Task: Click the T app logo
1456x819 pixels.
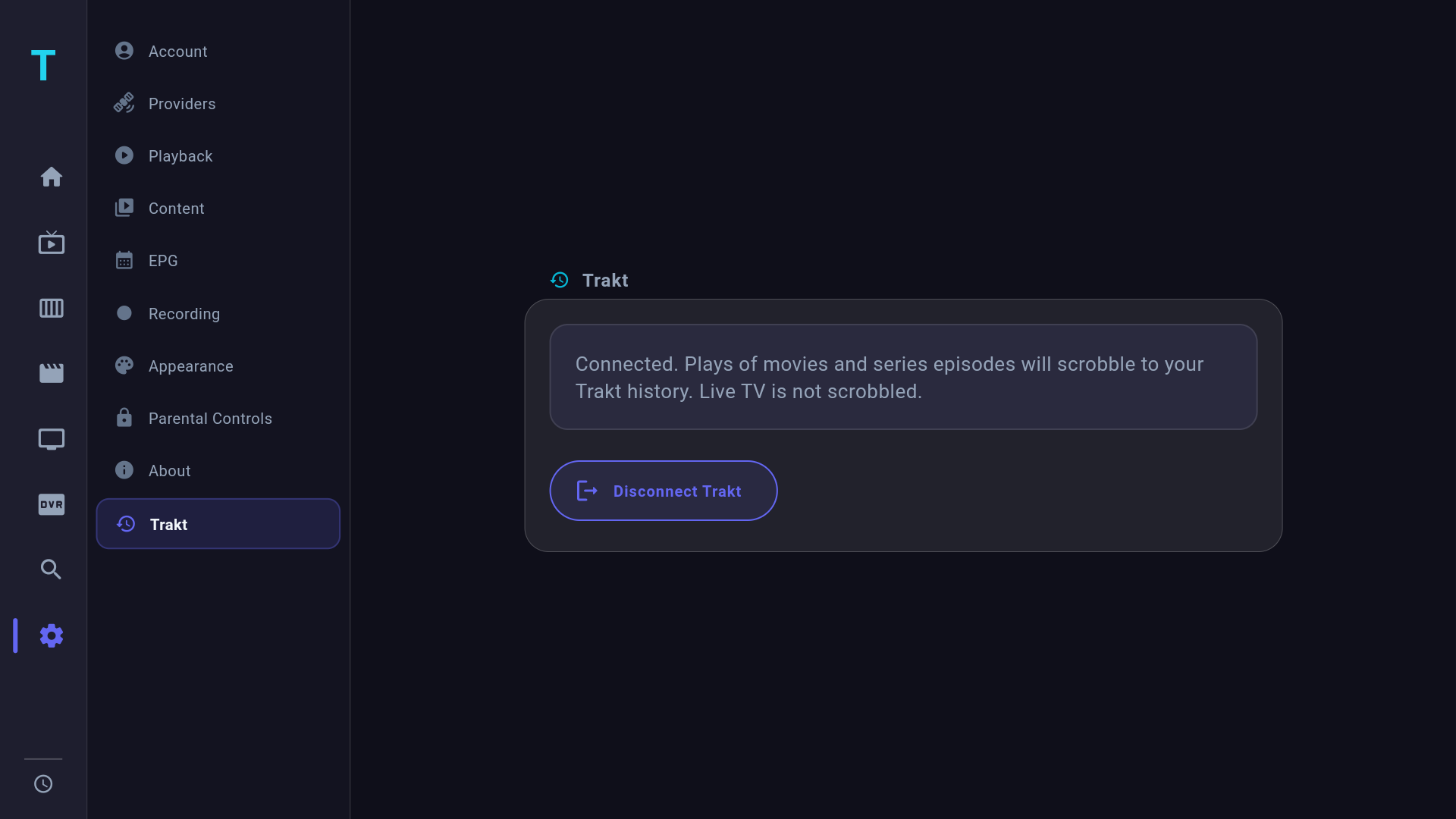Action: pyautogui.click(x=43, y=65)
